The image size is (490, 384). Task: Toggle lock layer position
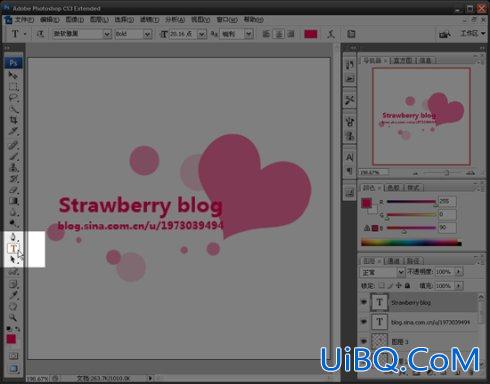pos(399,285)
